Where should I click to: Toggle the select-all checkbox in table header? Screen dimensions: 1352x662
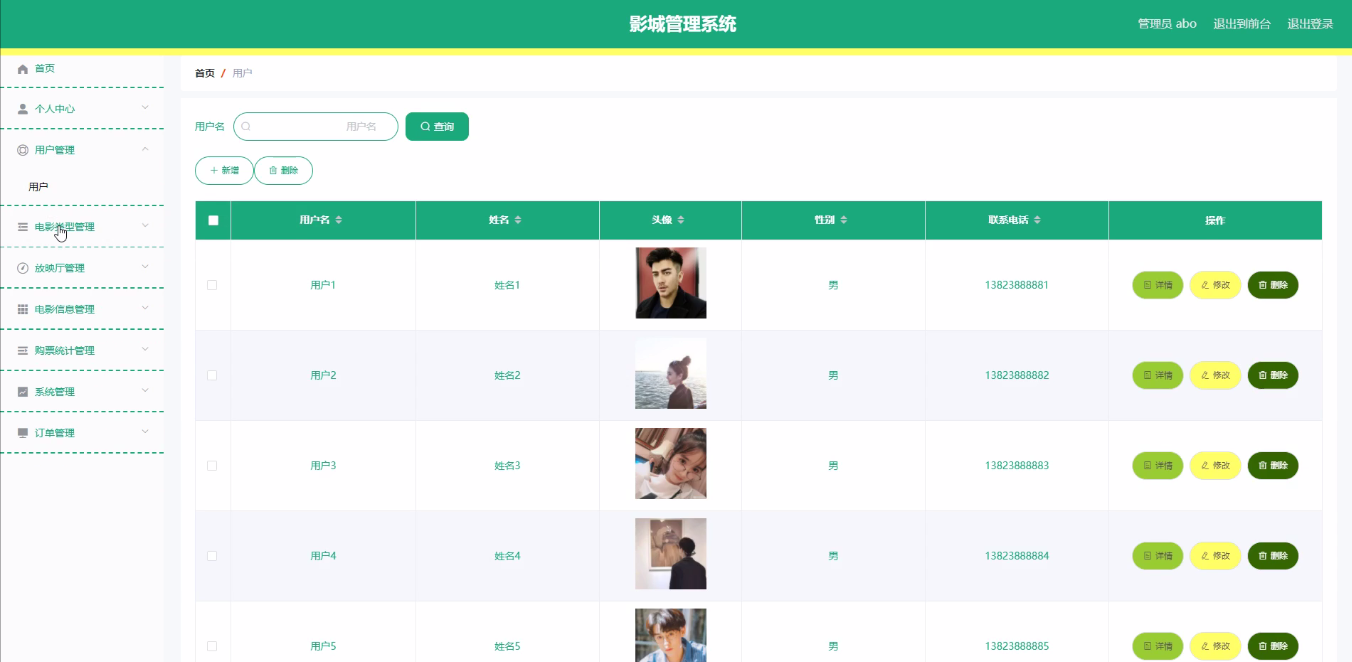[213, 220]
